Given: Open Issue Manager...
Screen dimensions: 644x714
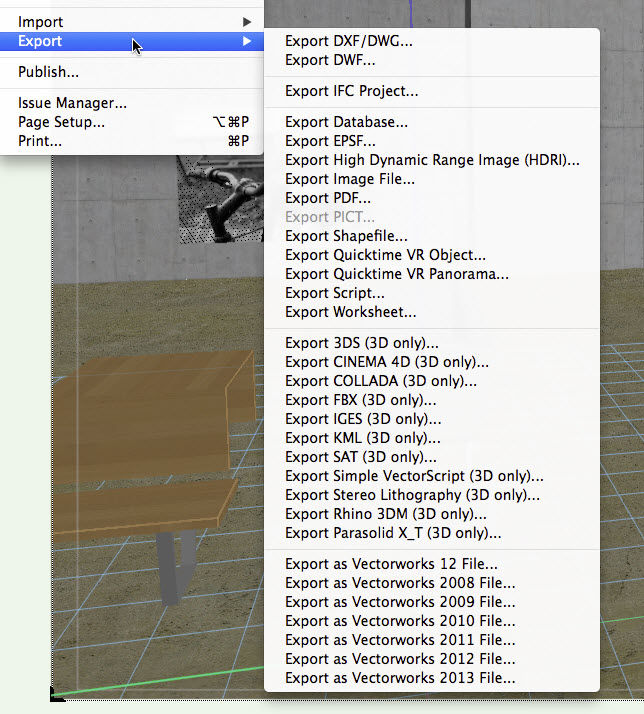Looking at the screenshot, I should pos(132,103).
